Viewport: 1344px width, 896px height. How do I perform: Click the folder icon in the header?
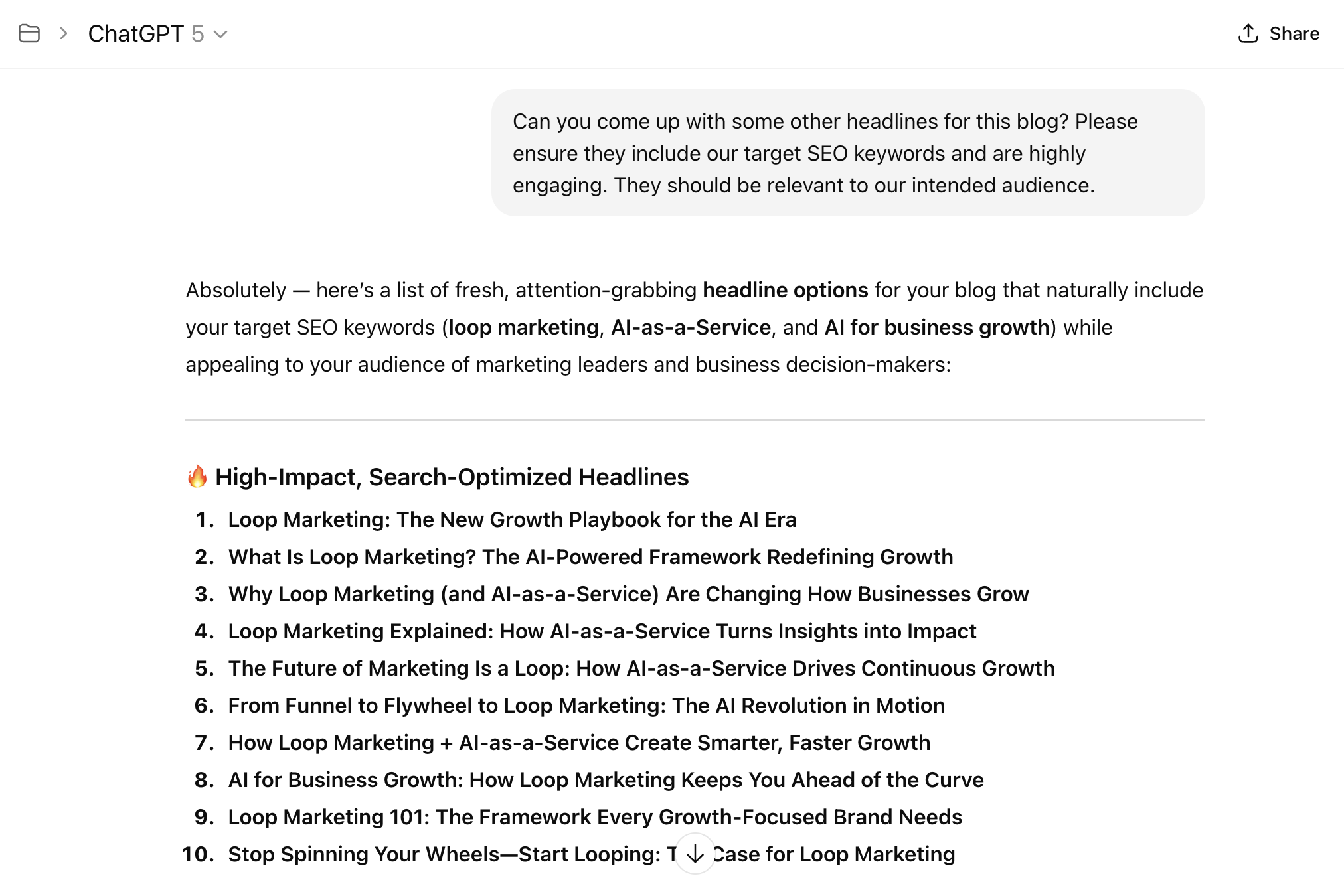coord(29,33)
